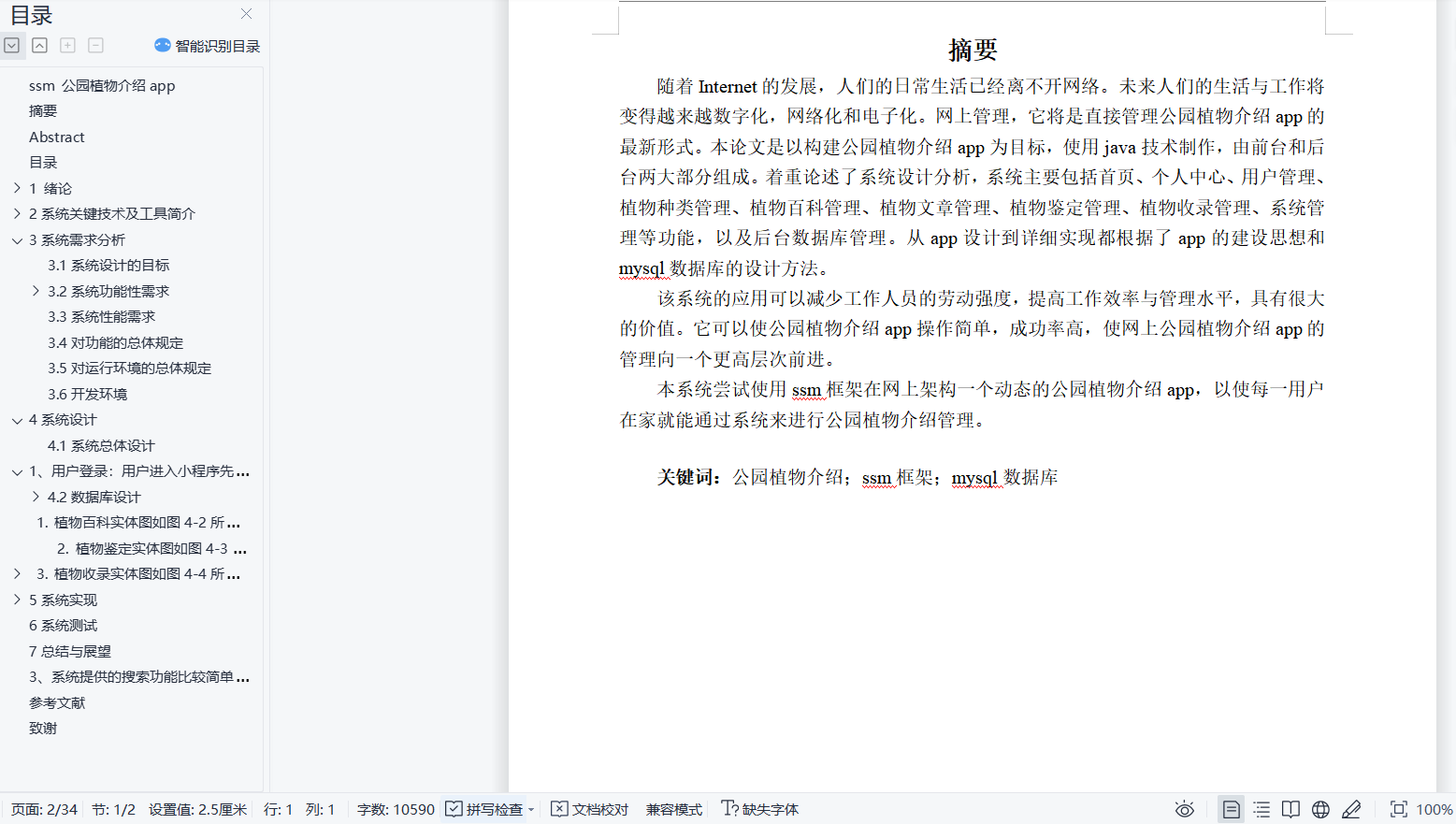Jump to 4.1 系统总体设计

(x=101, y=445)
